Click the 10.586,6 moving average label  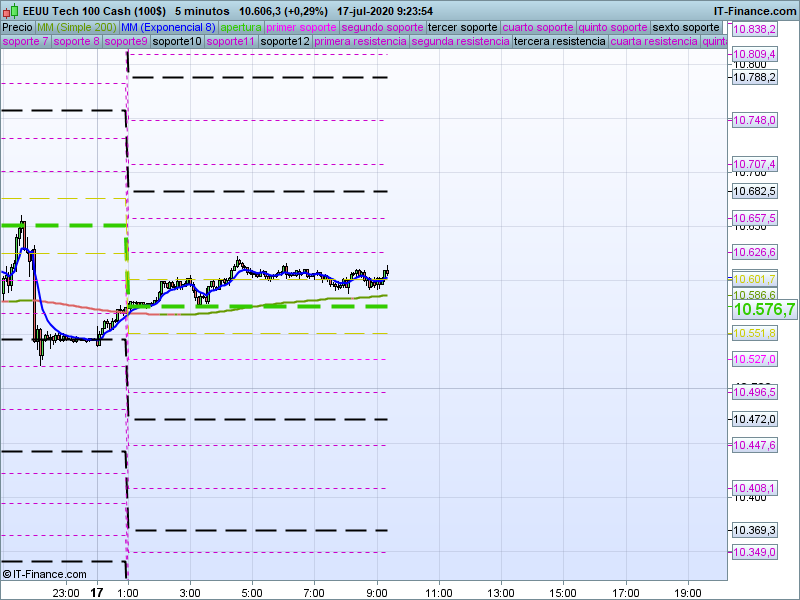754,295
